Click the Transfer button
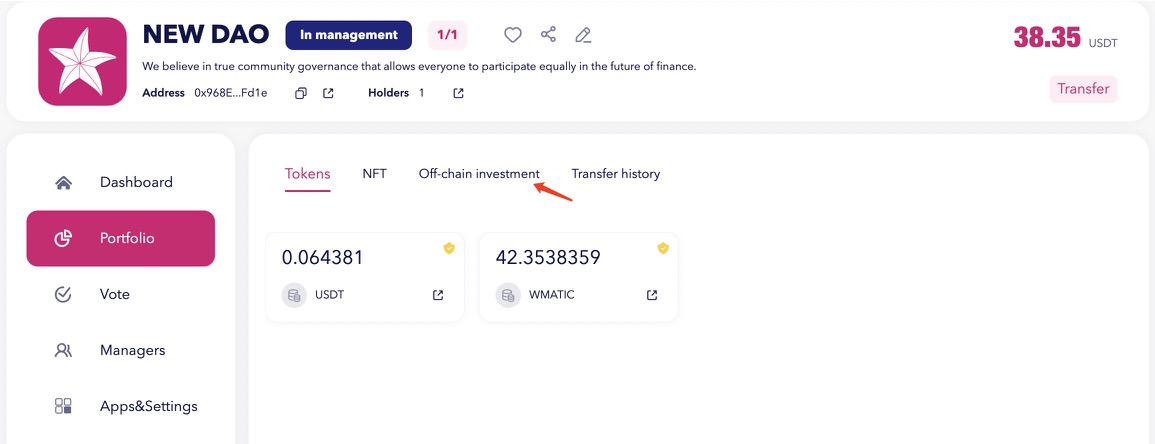 coord(1083,89)
